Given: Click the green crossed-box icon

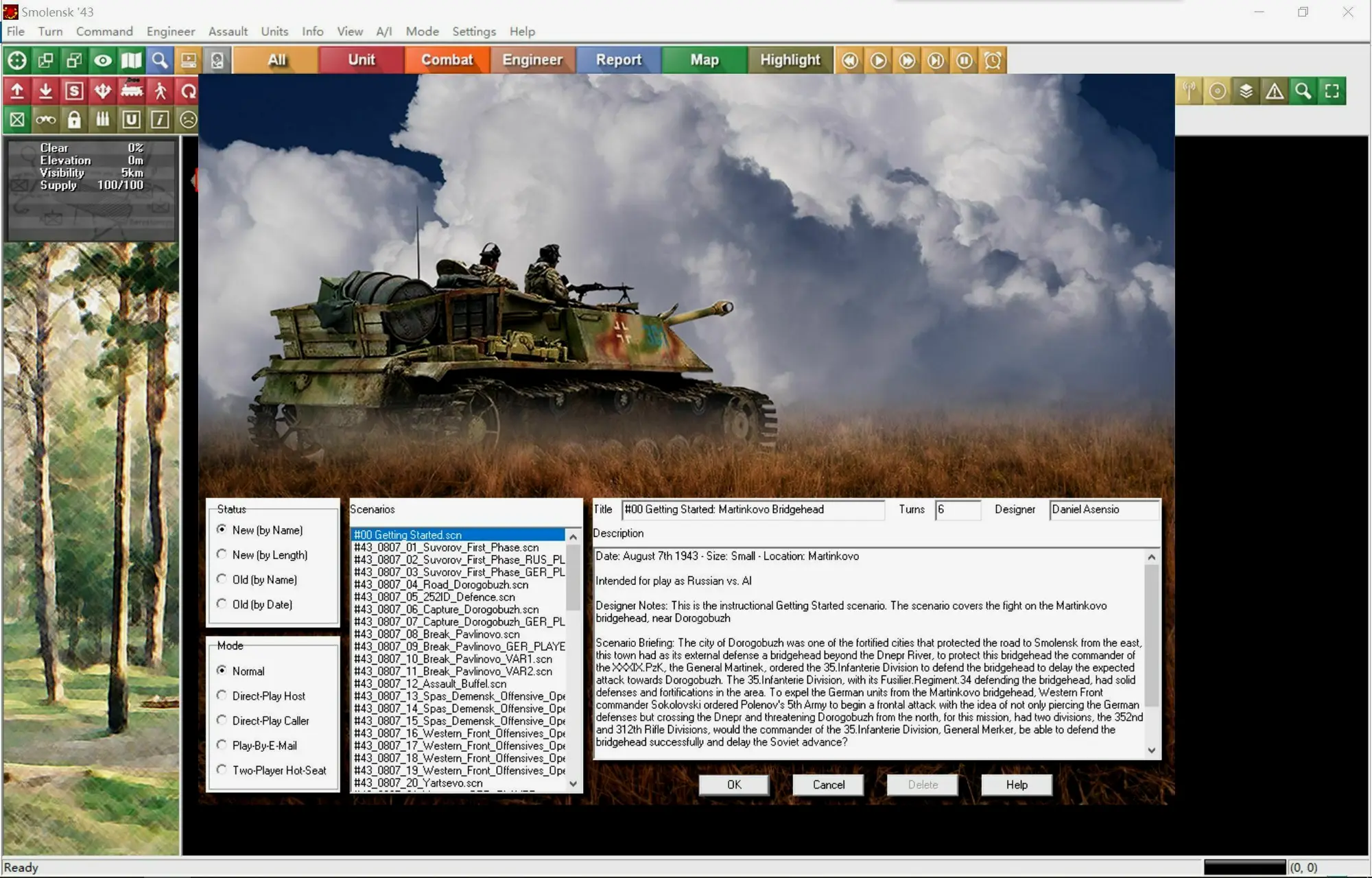Looking at the screenshot, I should pos(17,120).
